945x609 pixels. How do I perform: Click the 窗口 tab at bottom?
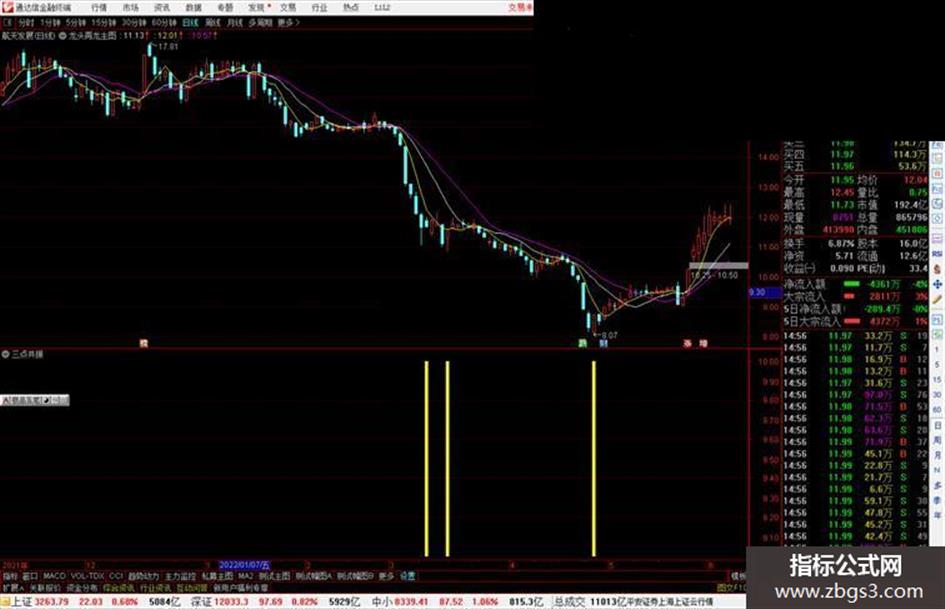[x=30, y=576]
